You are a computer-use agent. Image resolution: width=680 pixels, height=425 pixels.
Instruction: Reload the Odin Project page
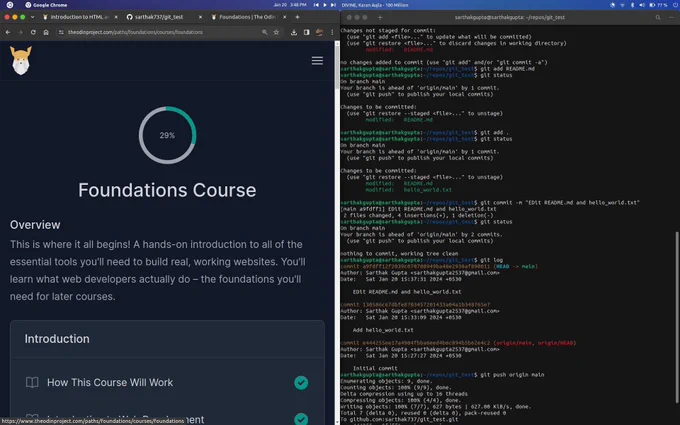coord(33,32)
